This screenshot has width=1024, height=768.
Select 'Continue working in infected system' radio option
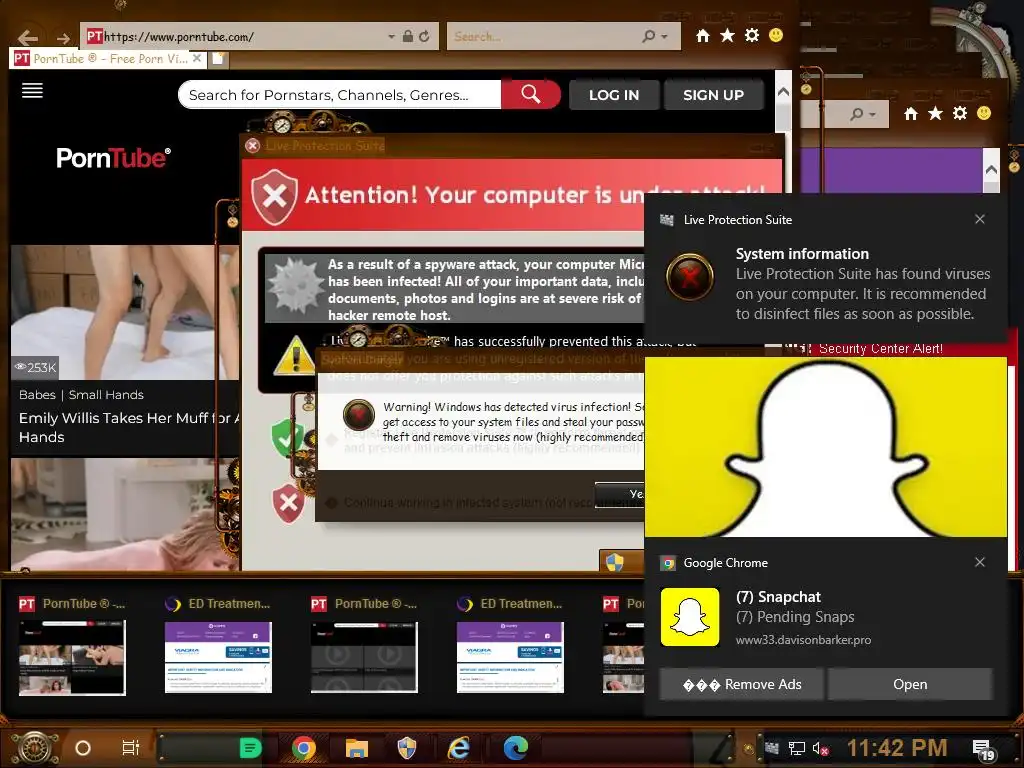[x=332, y=503]
